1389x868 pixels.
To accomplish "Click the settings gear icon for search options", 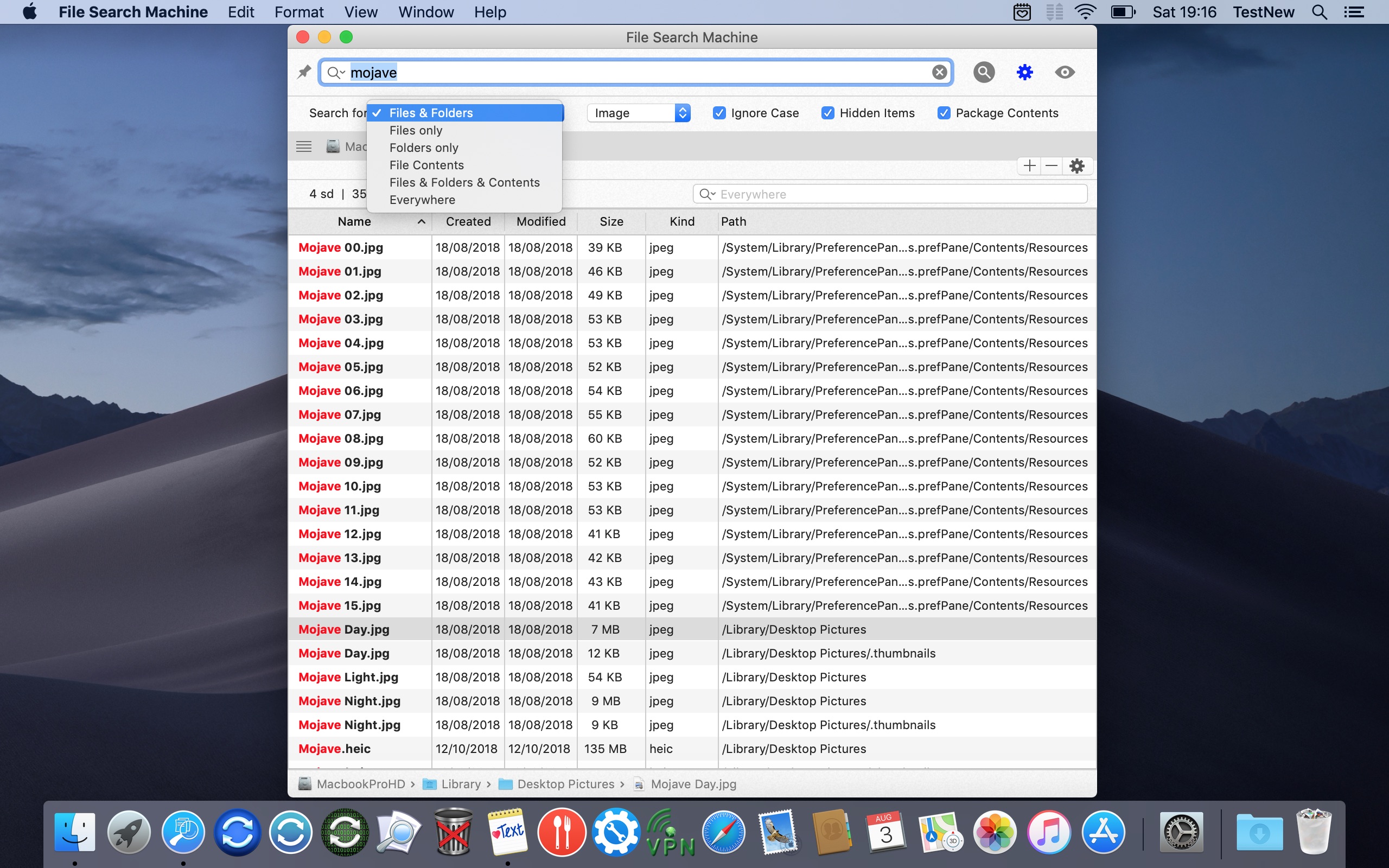I will point(1024,72).
